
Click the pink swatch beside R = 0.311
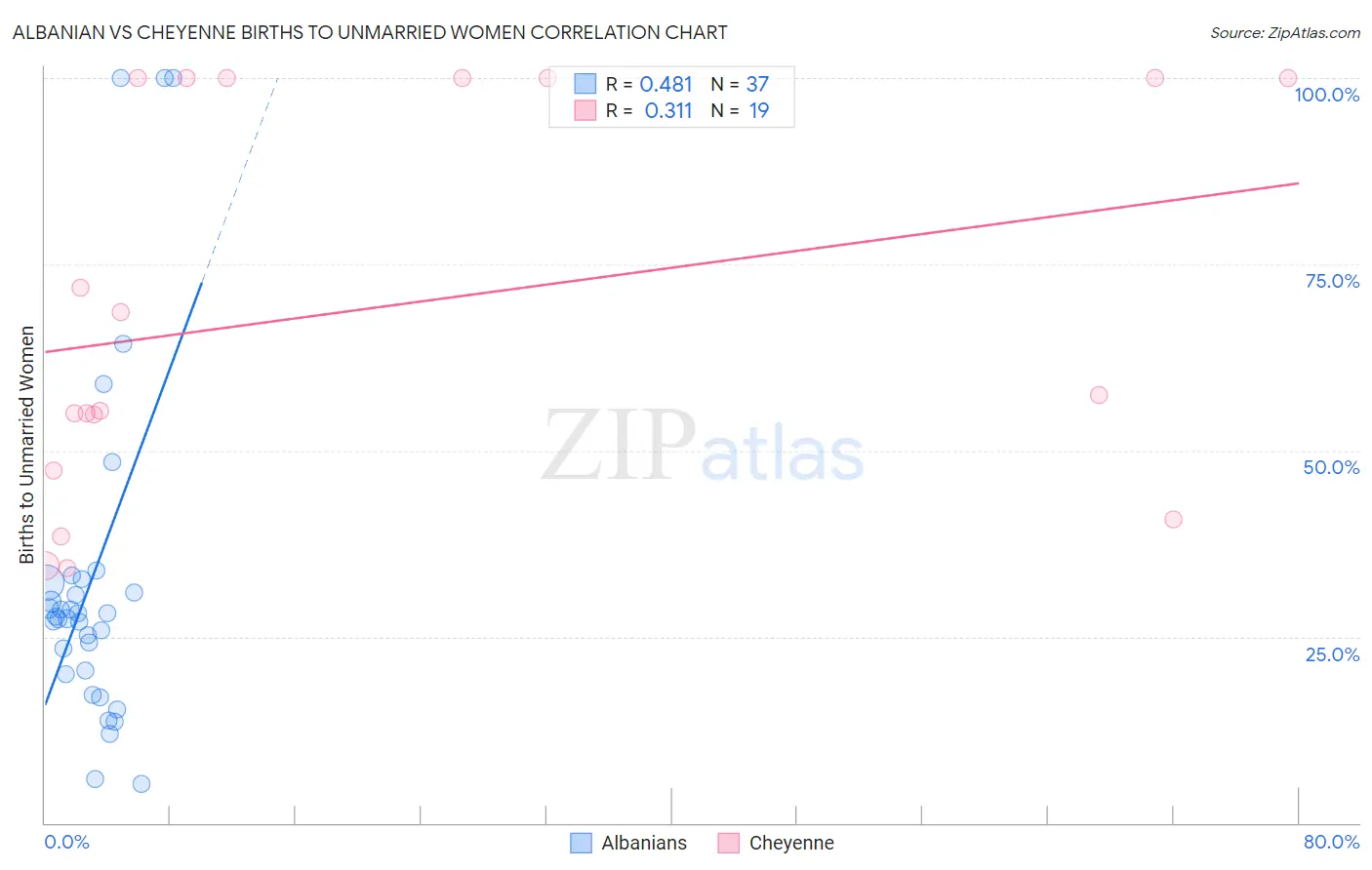point(585,110)
